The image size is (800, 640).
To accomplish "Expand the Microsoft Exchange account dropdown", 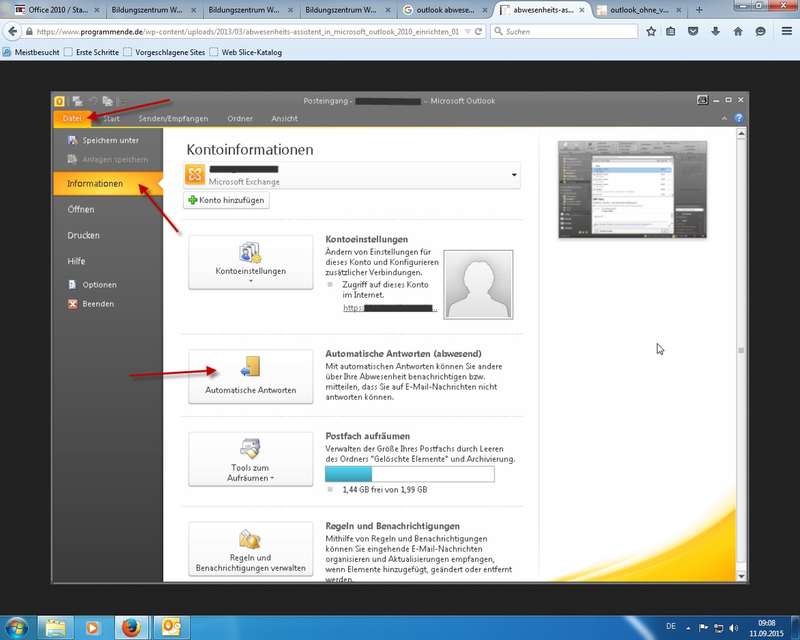I will pyautogui.click(x=514, y=175).
